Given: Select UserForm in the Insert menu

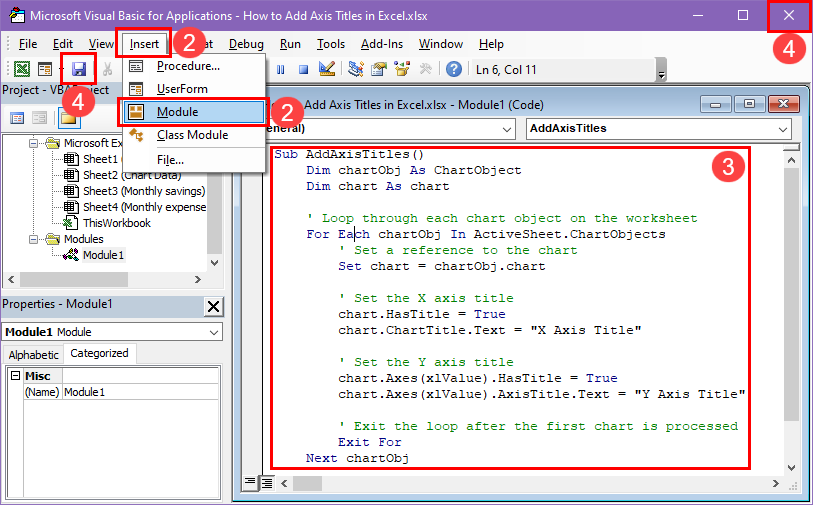Looking at the screenshot, I should tap(194, 89).
